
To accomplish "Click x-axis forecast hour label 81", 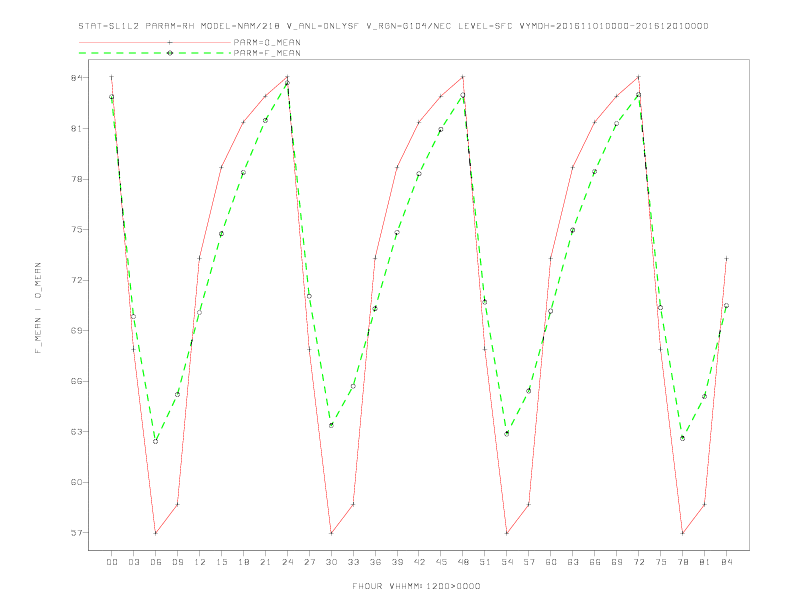I will [705, 562].
